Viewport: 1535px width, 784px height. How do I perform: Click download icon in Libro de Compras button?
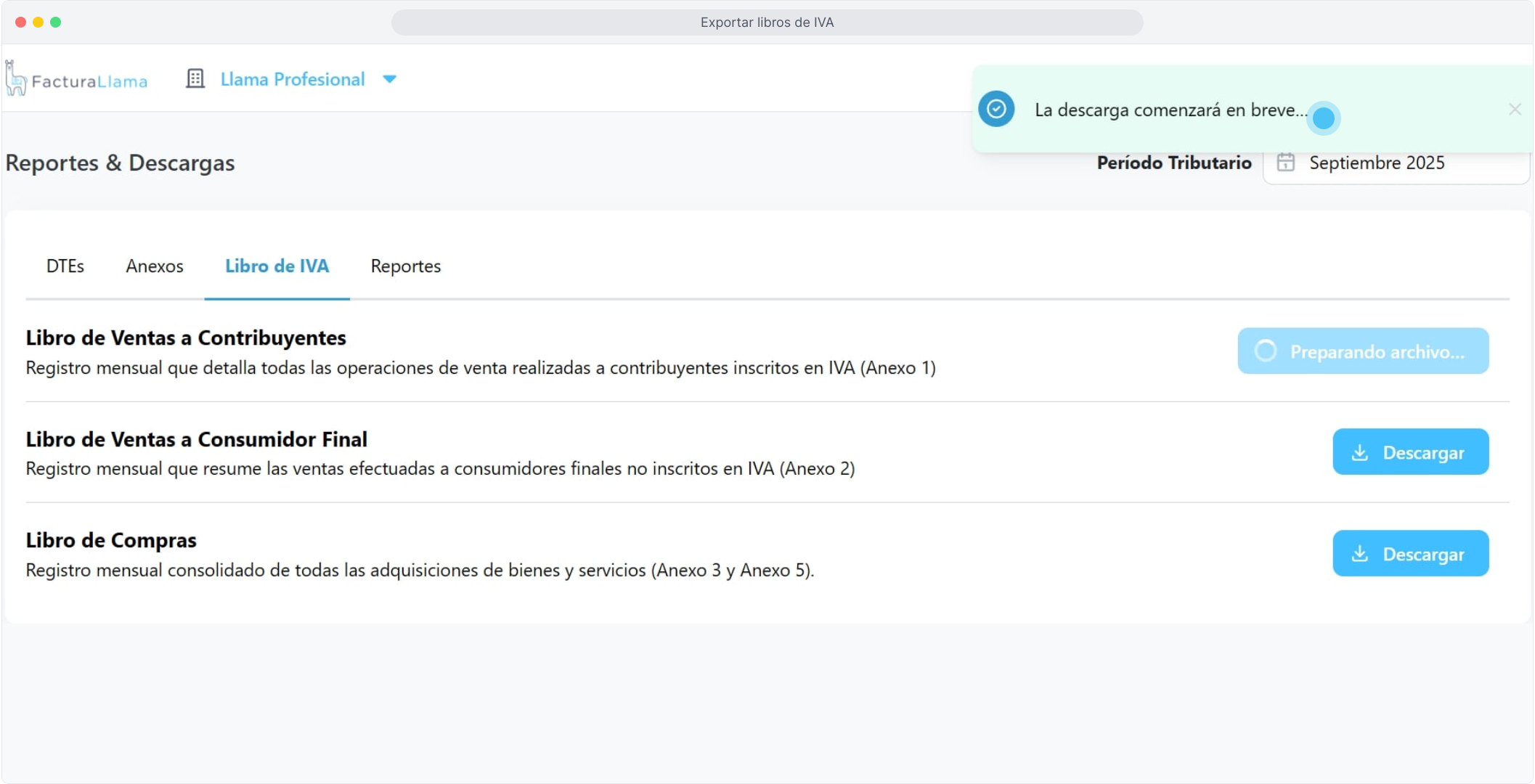[1360, 554]
